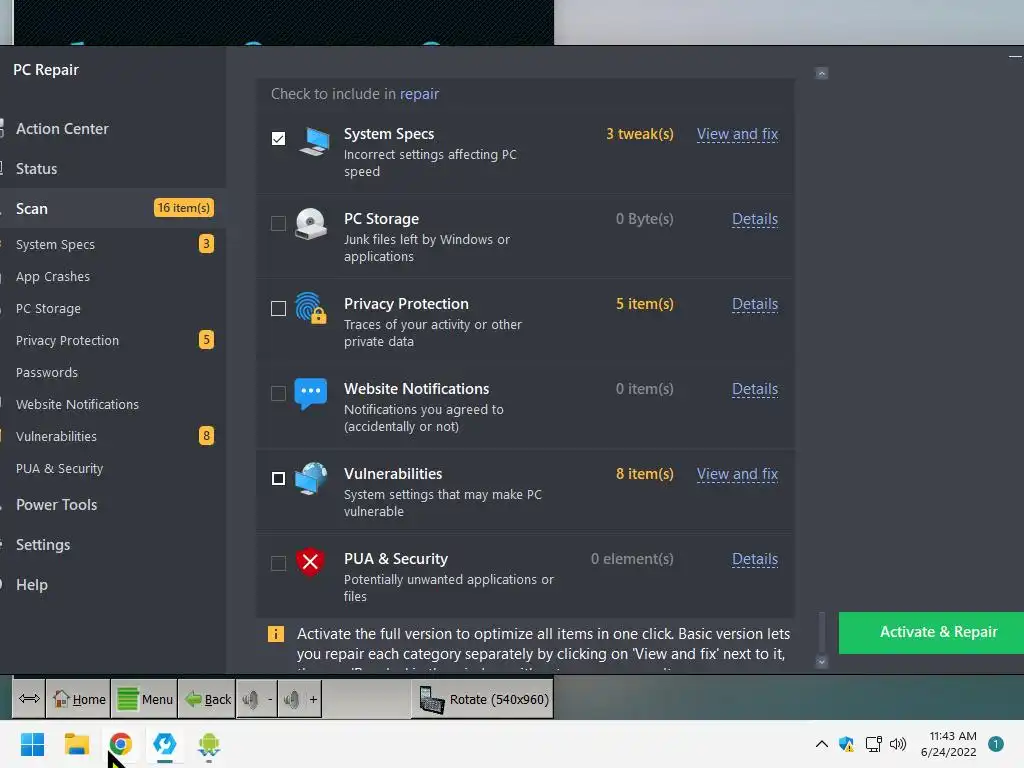
Task: Click the Website Notifications chat bubble icon
Action: [x=311, y=394]
